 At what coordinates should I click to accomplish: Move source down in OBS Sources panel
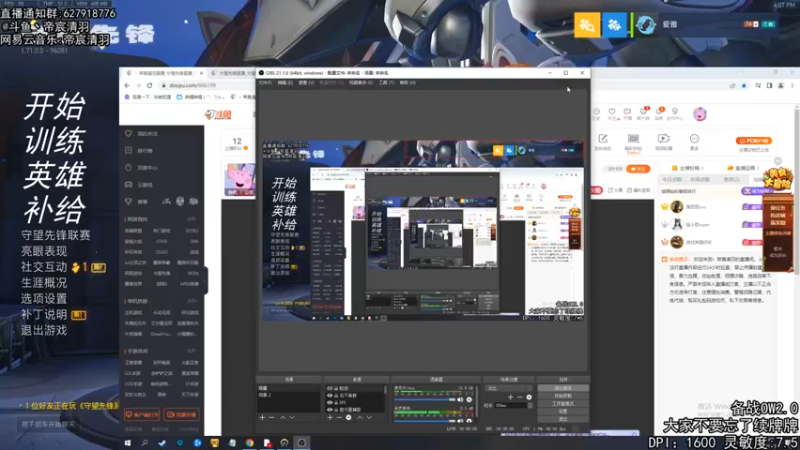(x=369, y=417)
